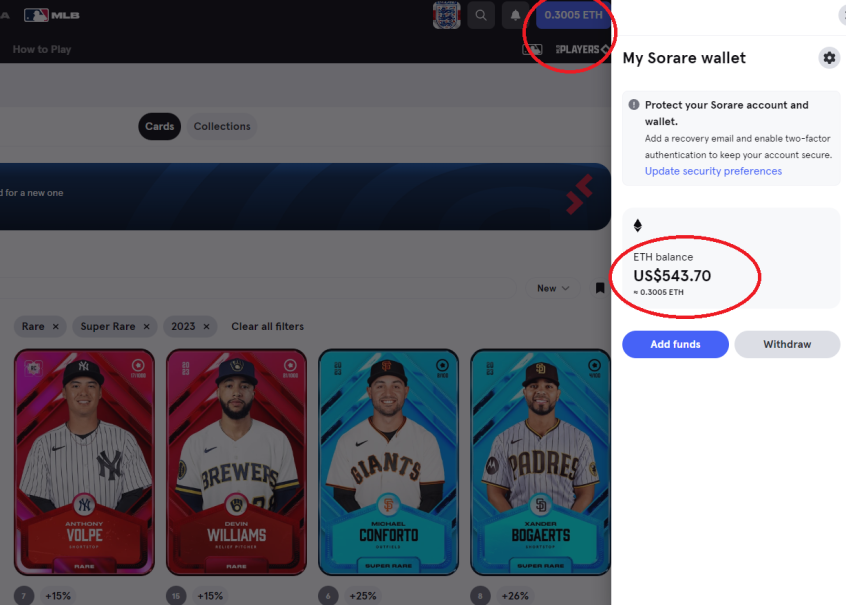Open the Devin Williams card

[236, 462]
